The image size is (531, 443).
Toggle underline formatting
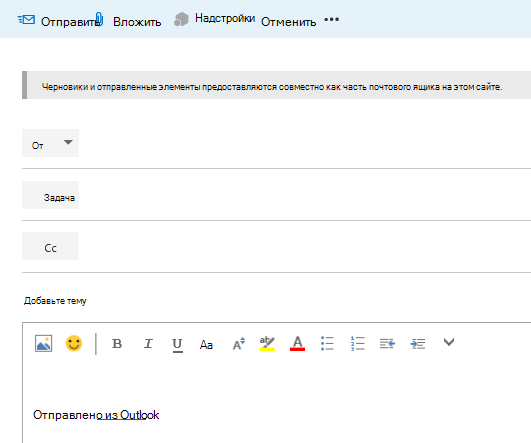pyautogui.click(x=177, y=345)
